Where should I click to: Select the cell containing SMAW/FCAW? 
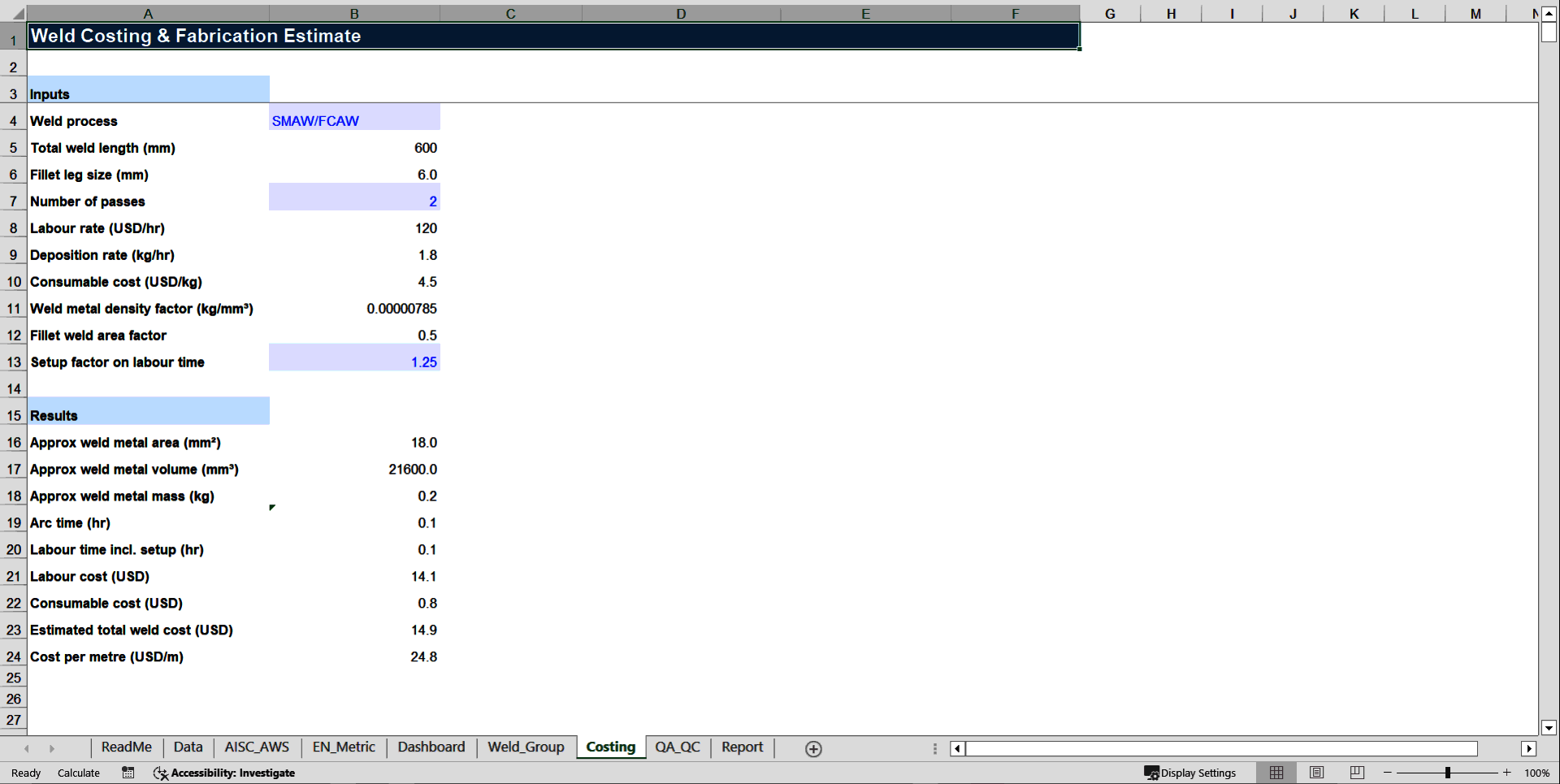pyautogui.click(x=354, y=120)
